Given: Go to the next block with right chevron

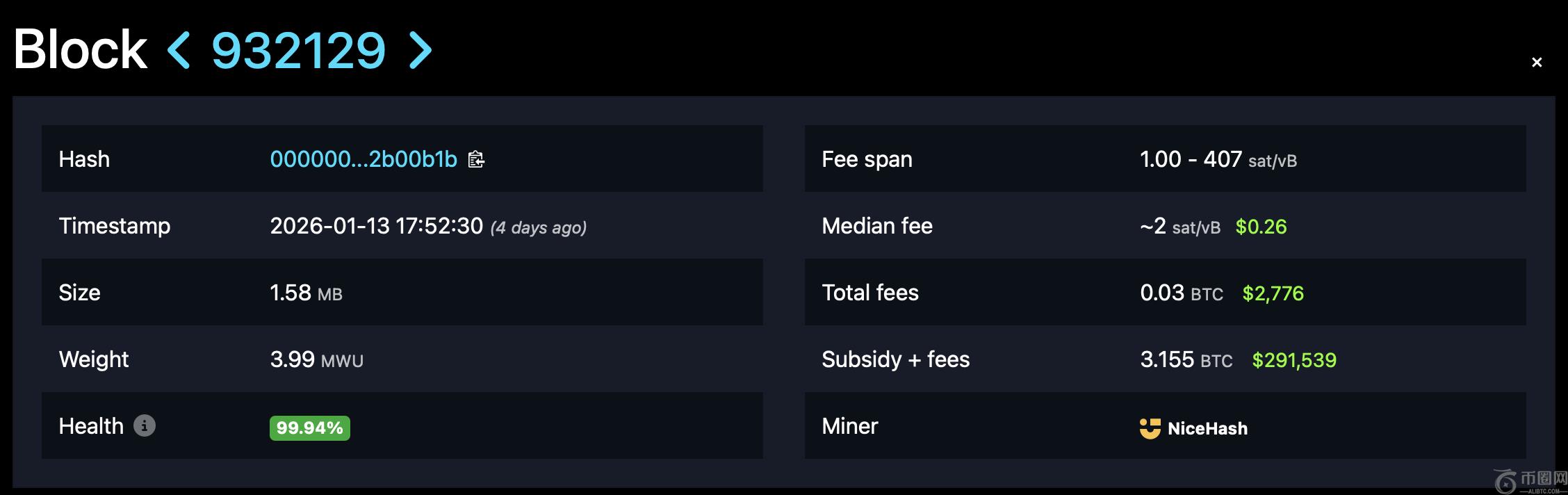Looking at the screenshot, I should click(420, 50).
